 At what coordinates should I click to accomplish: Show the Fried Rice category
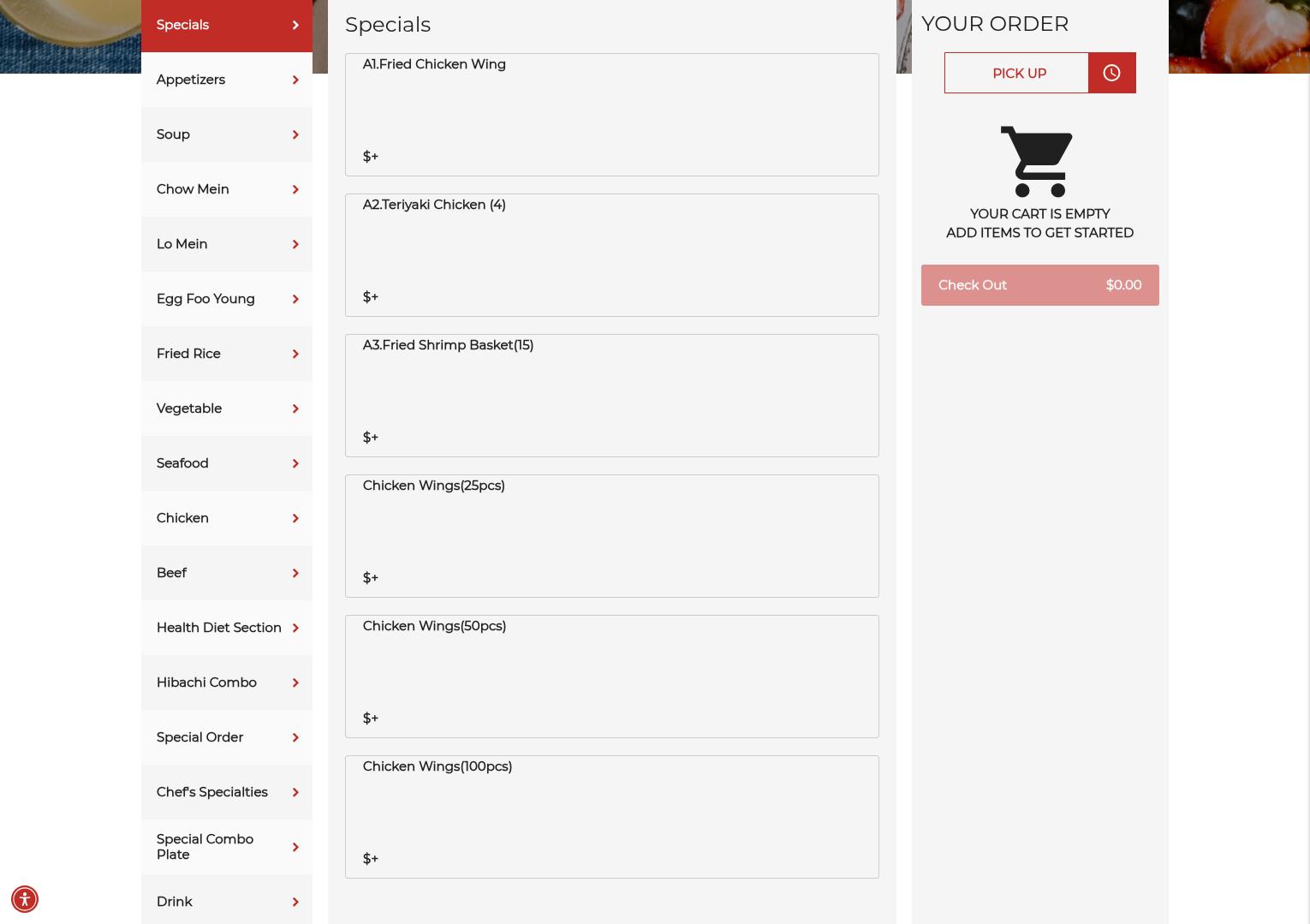[x=227, y=354]
